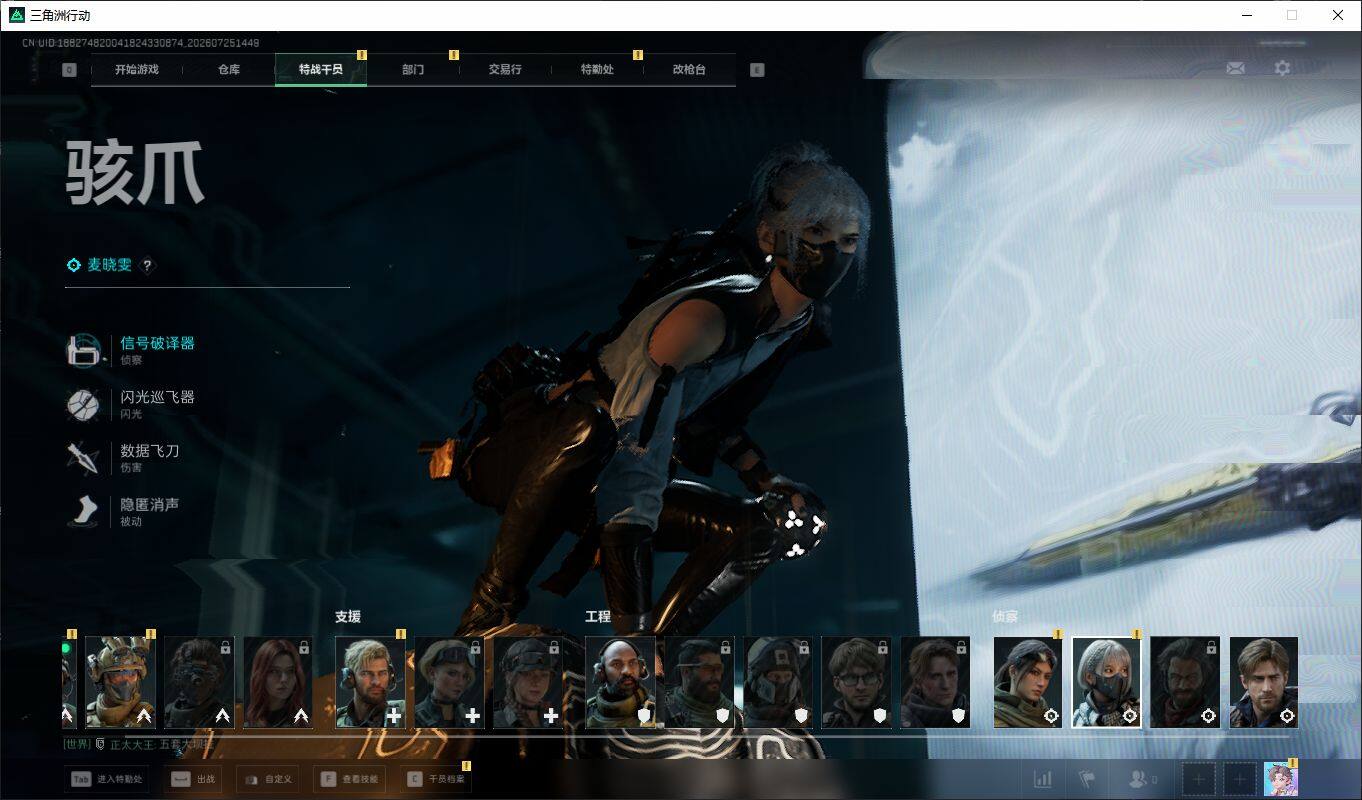Click the 侦察 category label
Viewport: 1362px width, 800px height.
coord(1005,616)
